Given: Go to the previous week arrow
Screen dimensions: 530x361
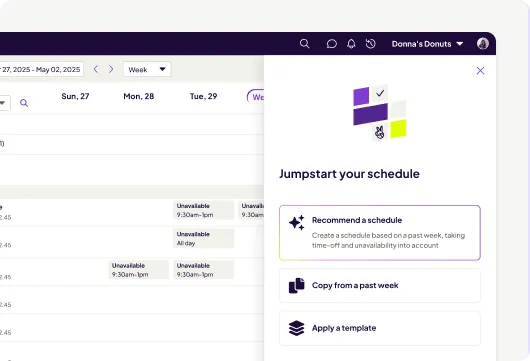Looking at the screenshot, I should pos(96,69).
